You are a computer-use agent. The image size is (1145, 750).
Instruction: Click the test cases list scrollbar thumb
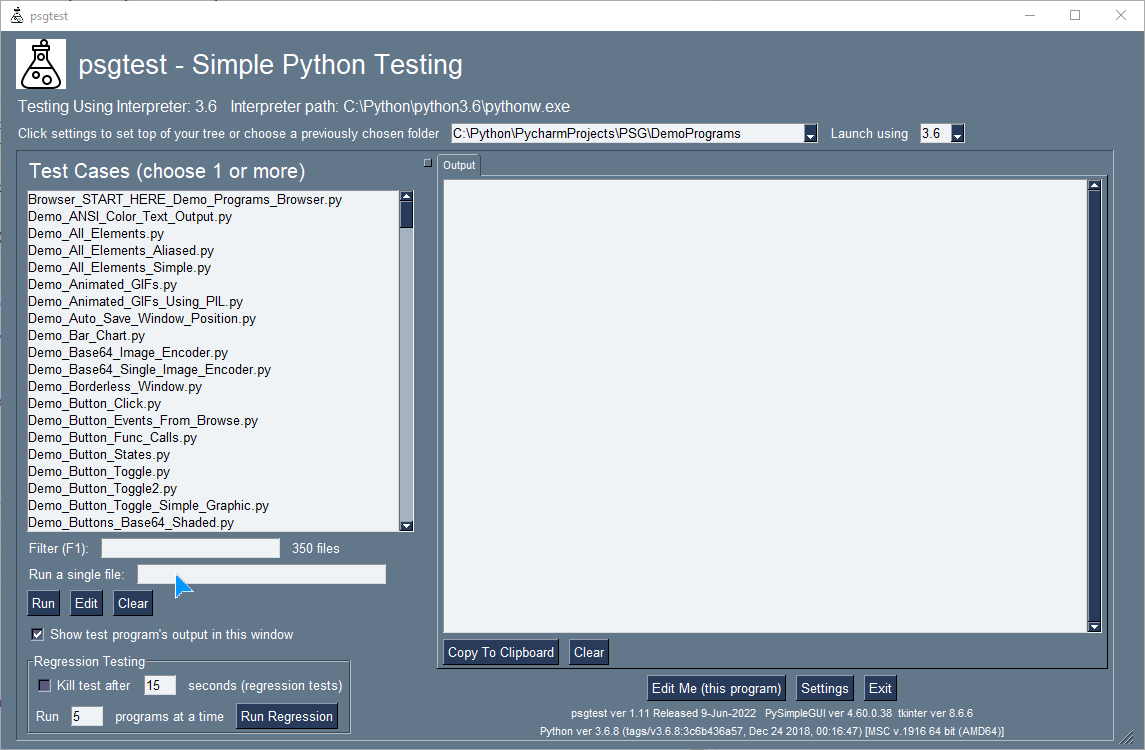point(407,215)
